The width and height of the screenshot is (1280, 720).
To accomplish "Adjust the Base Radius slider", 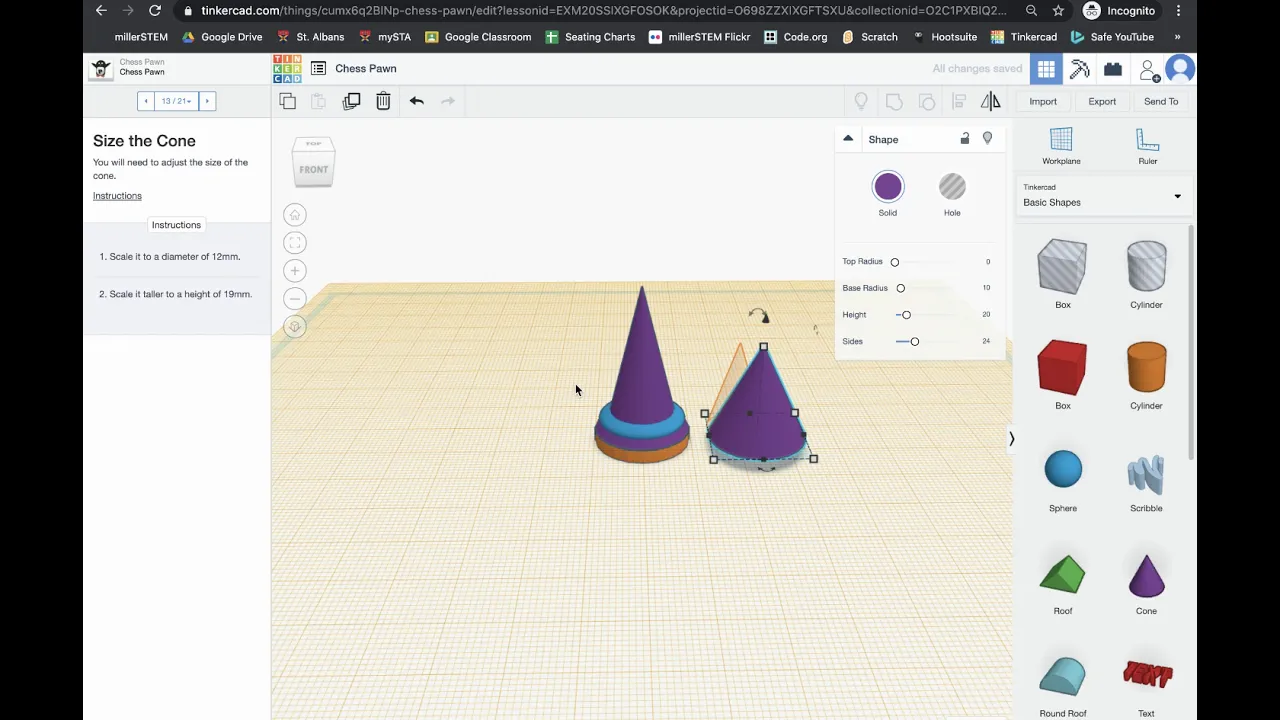I will pyautogui.click(x=900, y=288).
